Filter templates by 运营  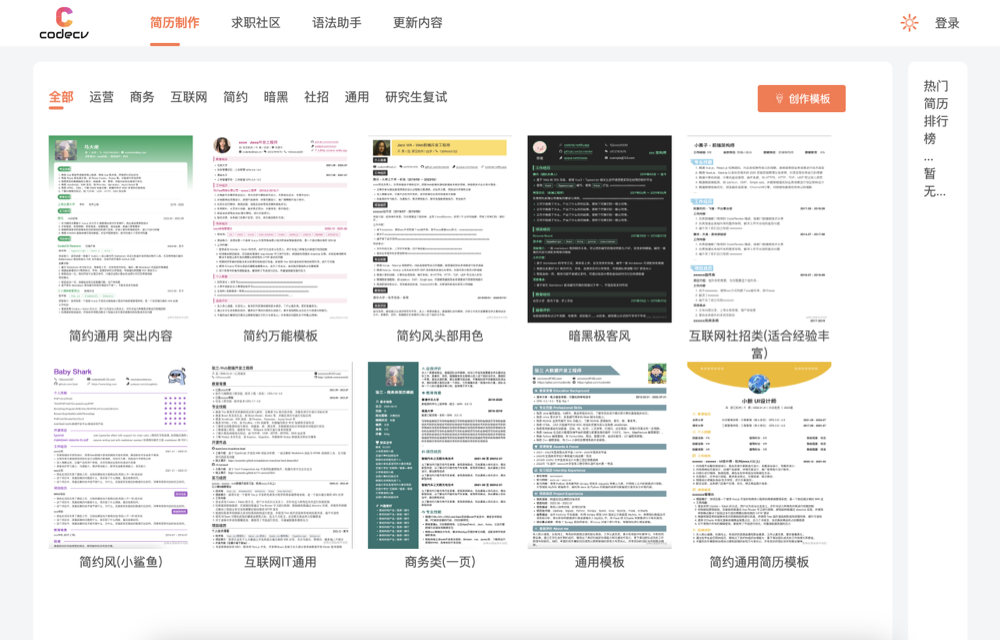[101, 97]
